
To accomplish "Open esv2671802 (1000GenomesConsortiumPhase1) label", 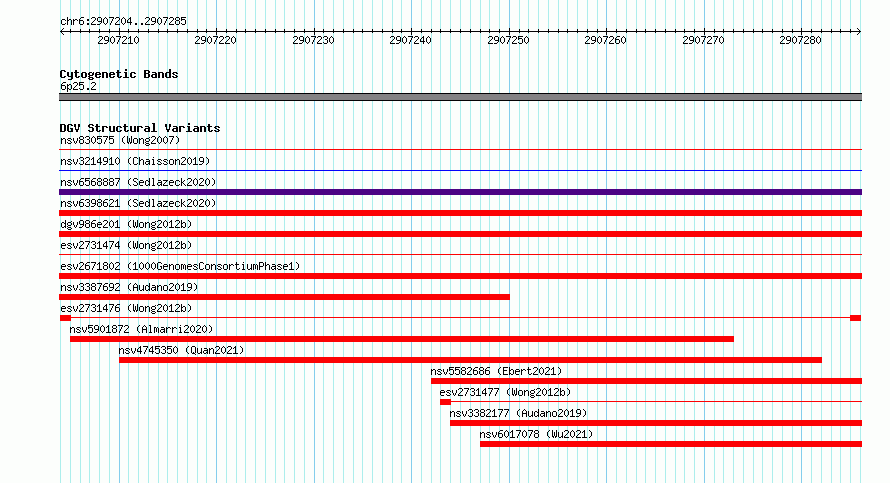I will coord(180,266).
